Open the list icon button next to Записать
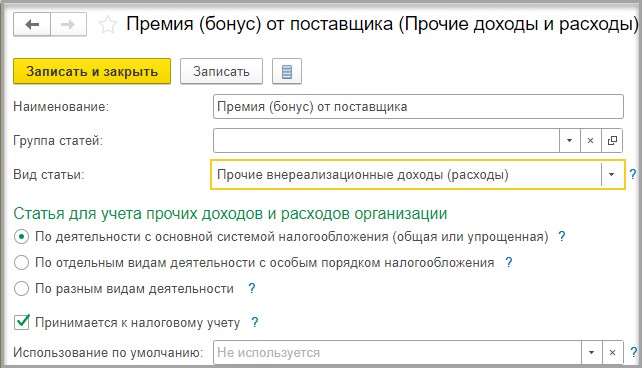Viewport: 642px width, 368px height. point(287,71)
